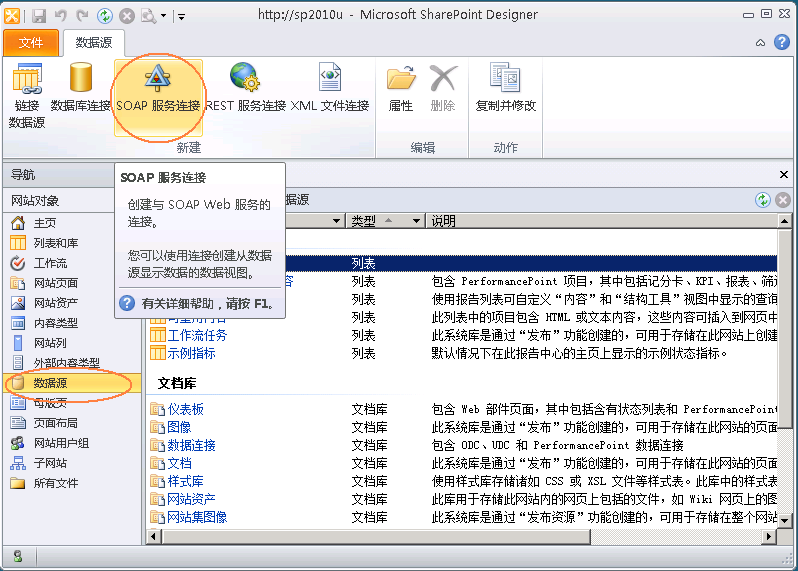The width and height of the screenshot is (798, 571).
Task: Click the Undo arrow in title bar
Action: pos(61,16)
